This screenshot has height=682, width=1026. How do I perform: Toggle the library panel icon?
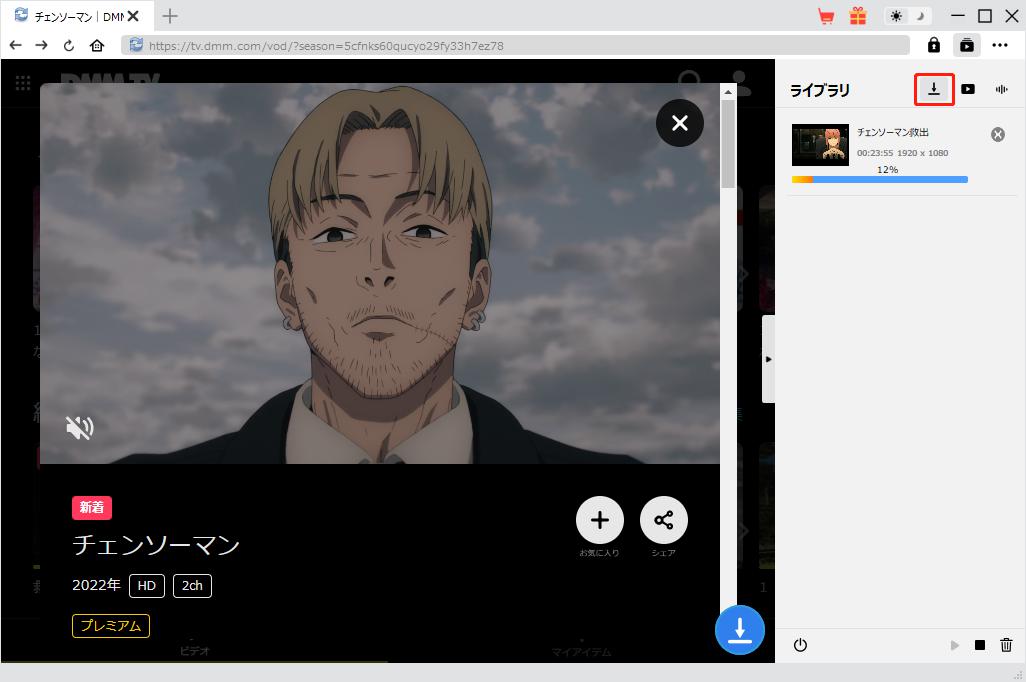coord(966,45)
